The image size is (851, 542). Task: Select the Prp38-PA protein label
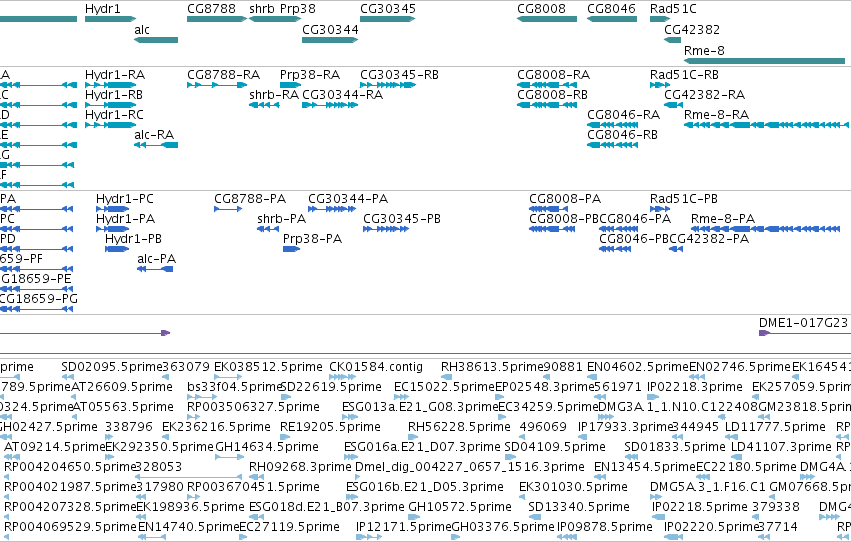313,239
